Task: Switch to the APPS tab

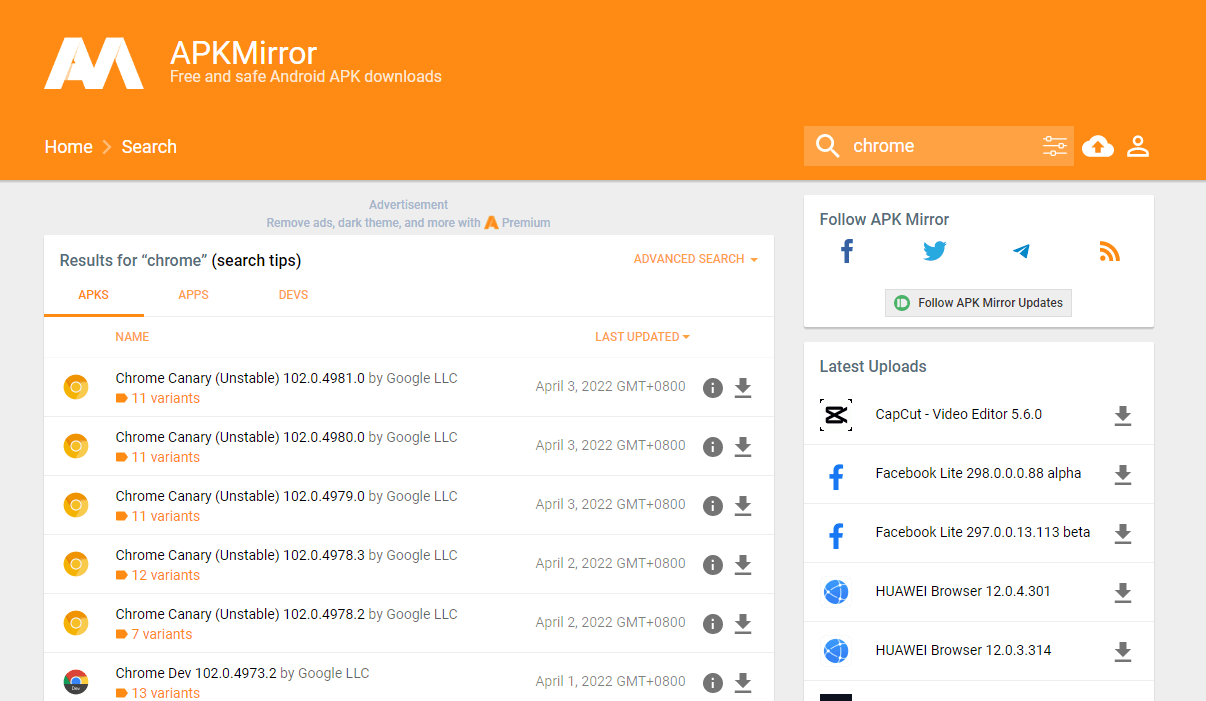Action: [193, 295]
